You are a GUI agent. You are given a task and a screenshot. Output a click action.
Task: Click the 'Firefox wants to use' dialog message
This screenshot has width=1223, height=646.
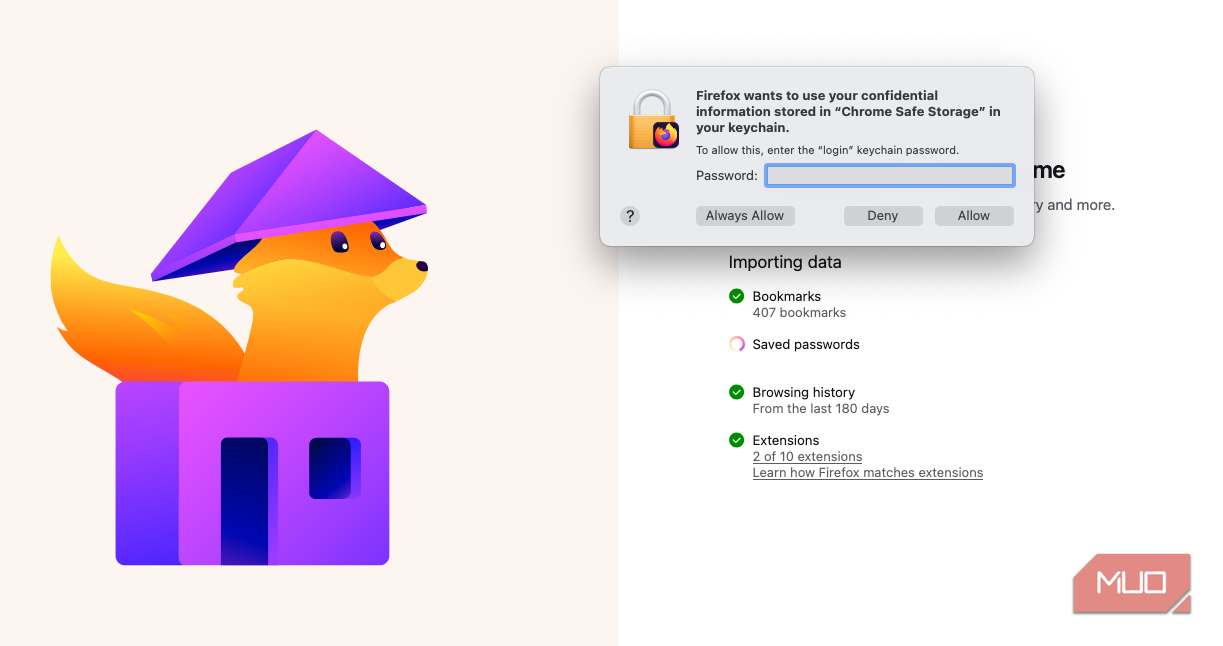click(x=848, y=112)
